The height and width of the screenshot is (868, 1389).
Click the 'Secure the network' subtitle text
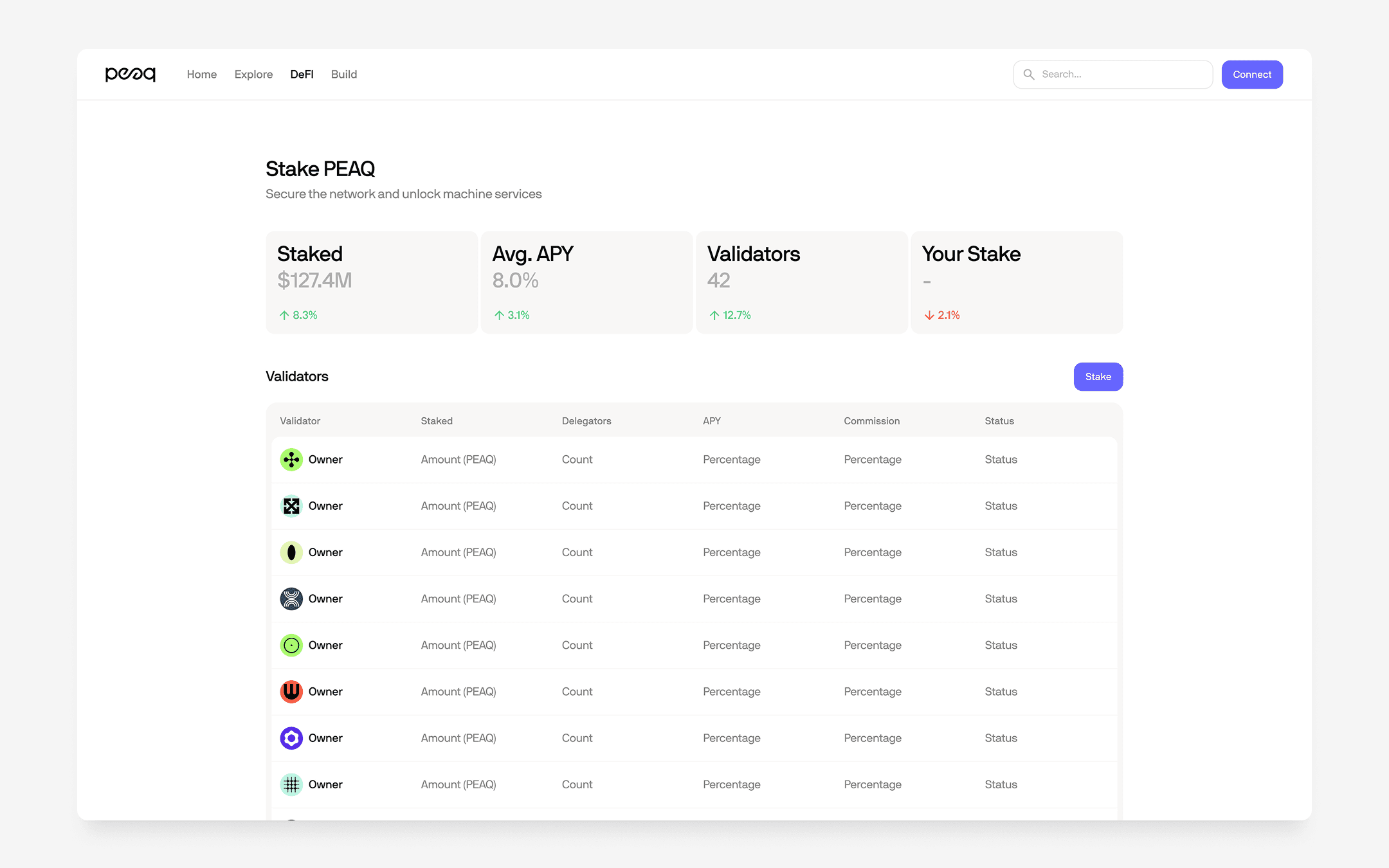404,194
